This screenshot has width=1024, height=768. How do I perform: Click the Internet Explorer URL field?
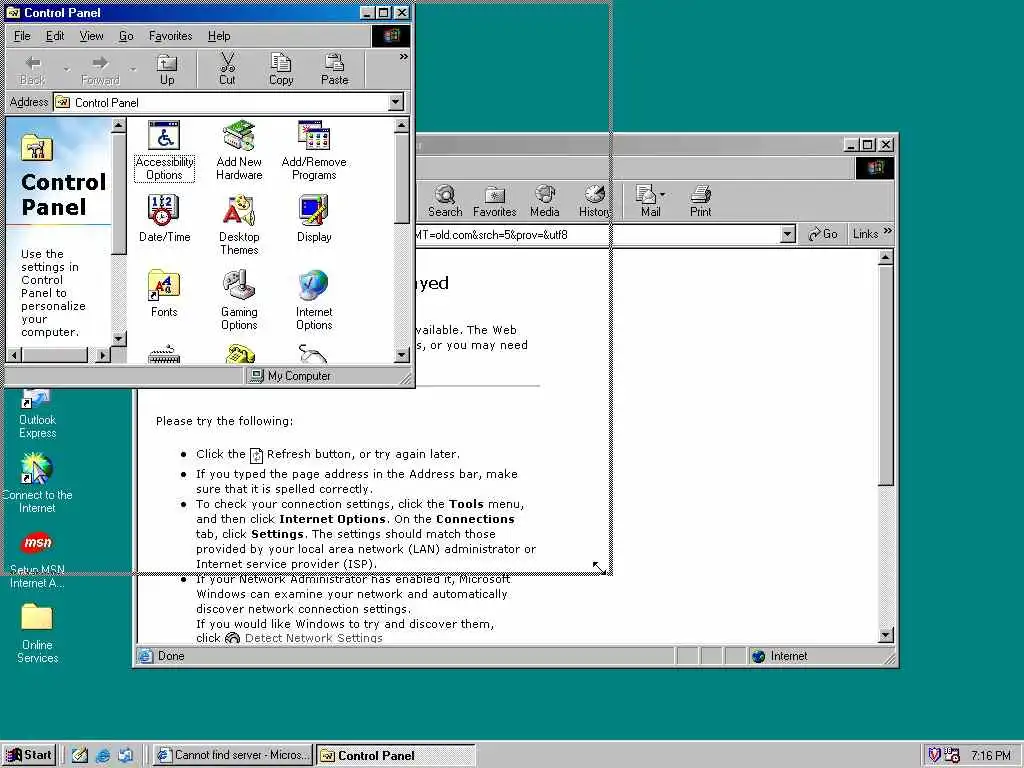(598, 234)
